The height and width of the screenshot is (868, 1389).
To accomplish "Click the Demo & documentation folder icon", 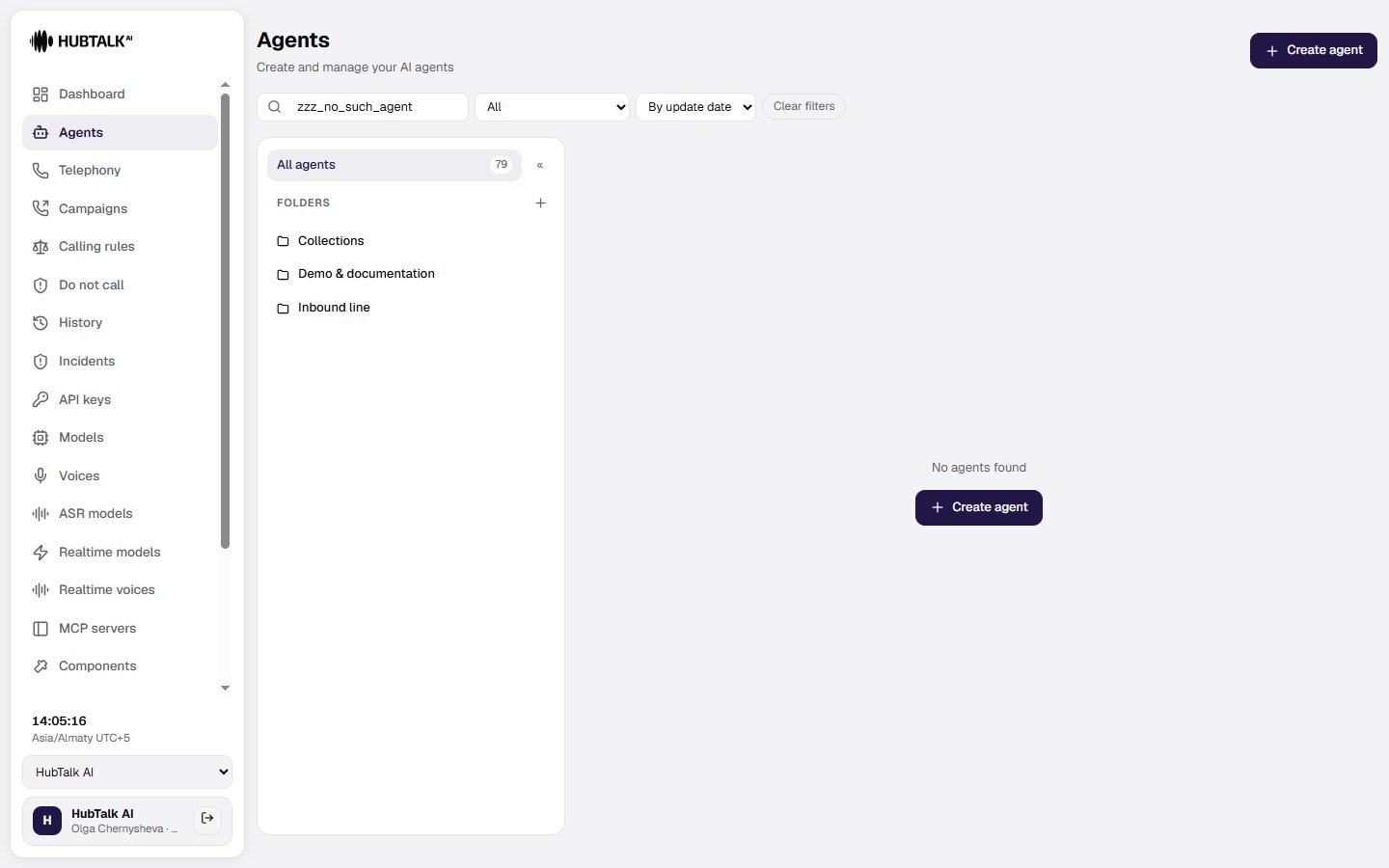I will (x=283, y=275).
